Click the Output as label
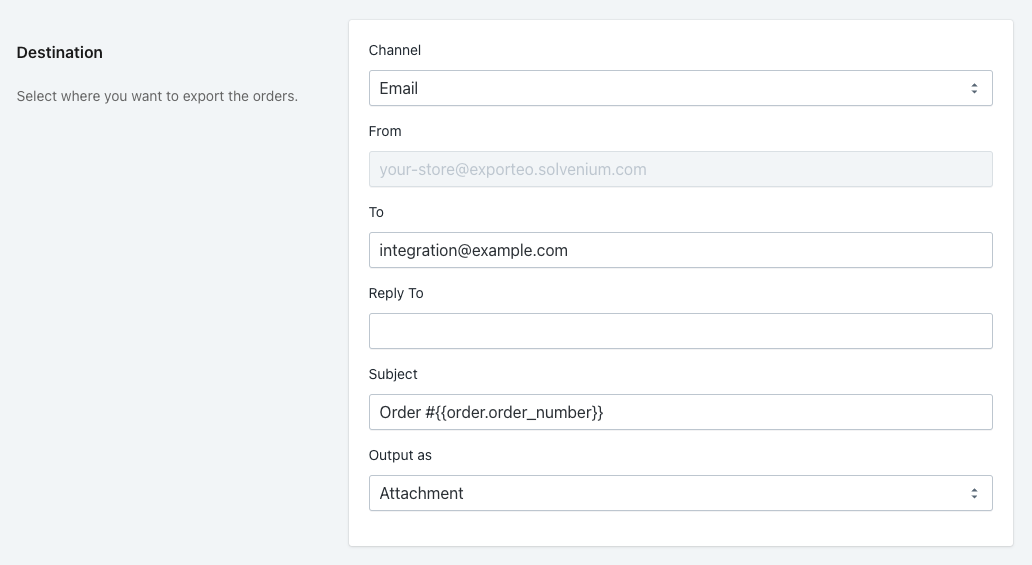Viewport: 1032px width, 565px height. pyautogui.click(x=400, y=455)
